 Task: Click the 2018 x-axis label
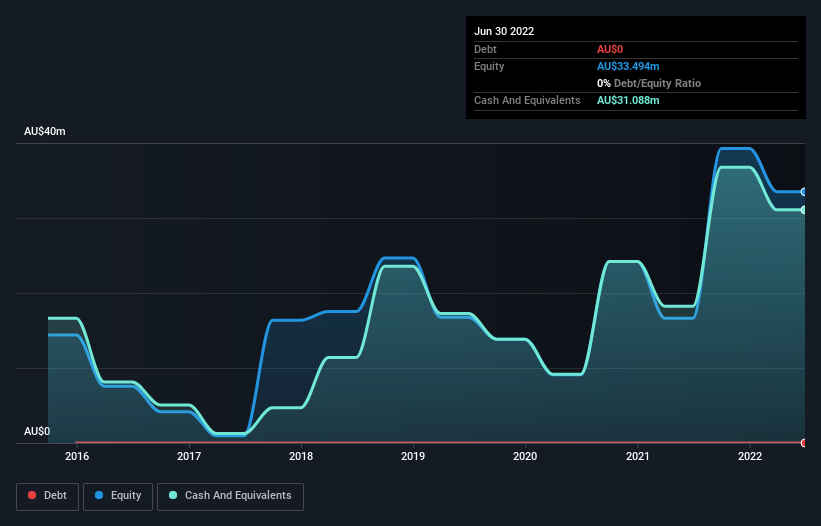click(x=301, y=456)
